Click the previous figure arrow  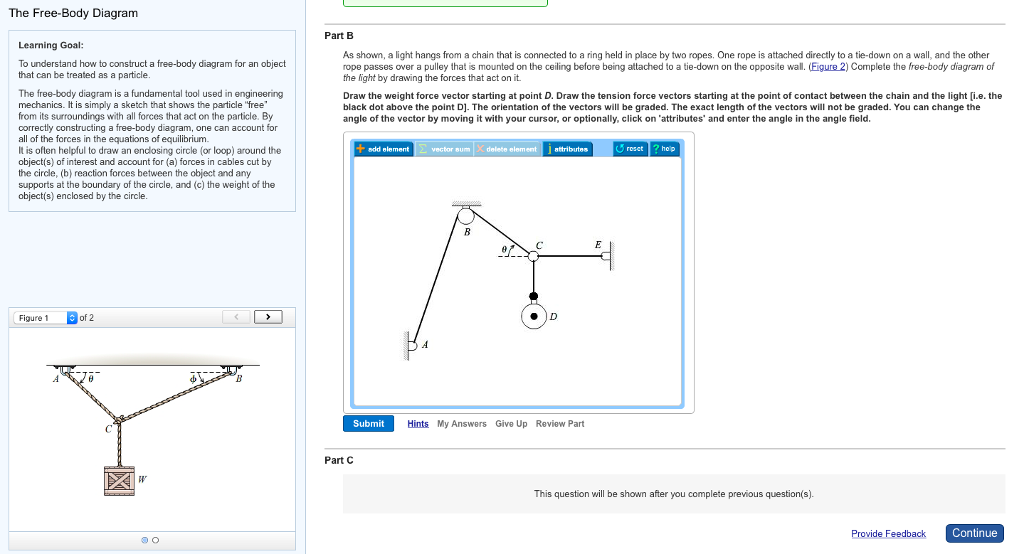click(x=237, y=318)
